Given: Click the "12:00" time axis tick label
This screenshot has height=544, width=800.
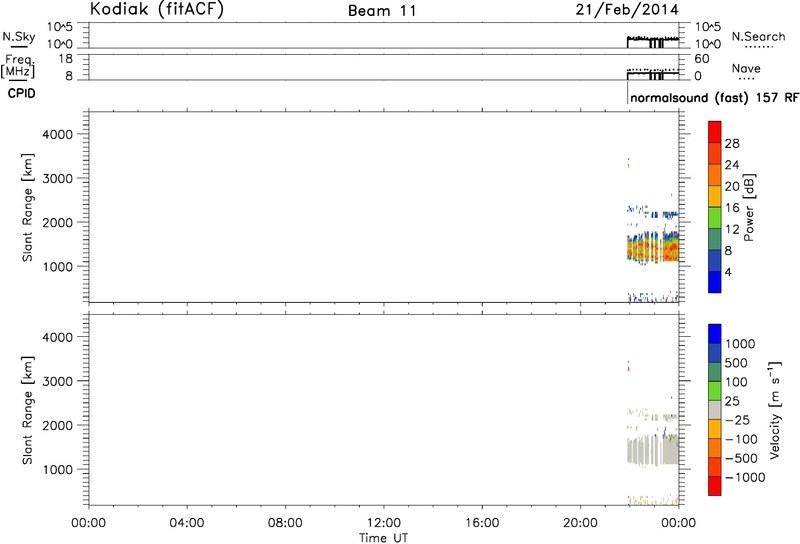Looking at the screenshot, I should click(383, 523).
